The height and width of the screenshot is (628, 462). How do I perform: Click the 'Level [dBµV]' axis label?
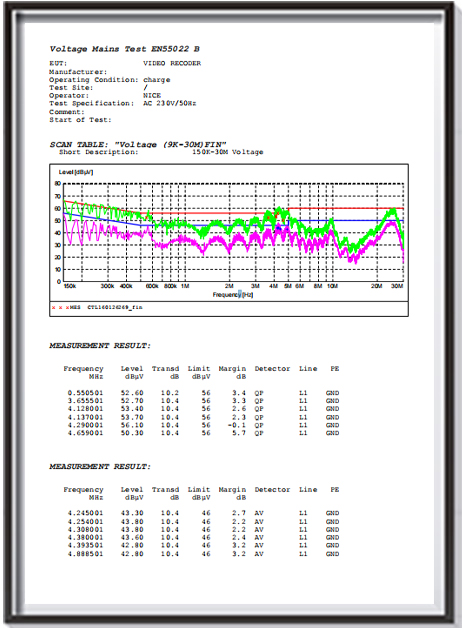click(76, 172)
